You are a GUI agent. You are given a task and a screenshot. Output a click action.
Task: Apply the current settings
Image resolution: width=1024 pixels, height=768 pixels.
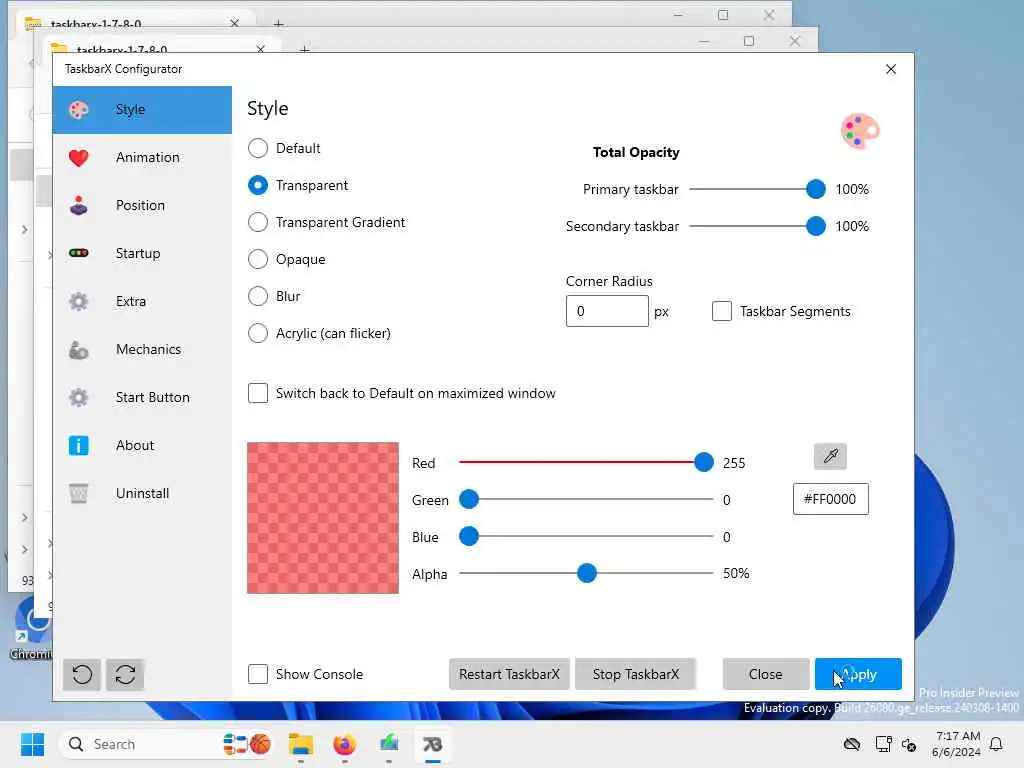coord(858,674)
